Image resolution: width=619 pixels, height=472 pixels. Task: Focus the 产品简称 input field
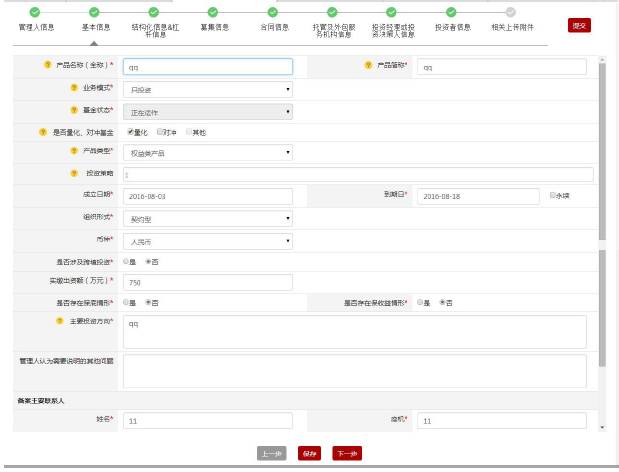pyautogui.click(x=502, y=67)
